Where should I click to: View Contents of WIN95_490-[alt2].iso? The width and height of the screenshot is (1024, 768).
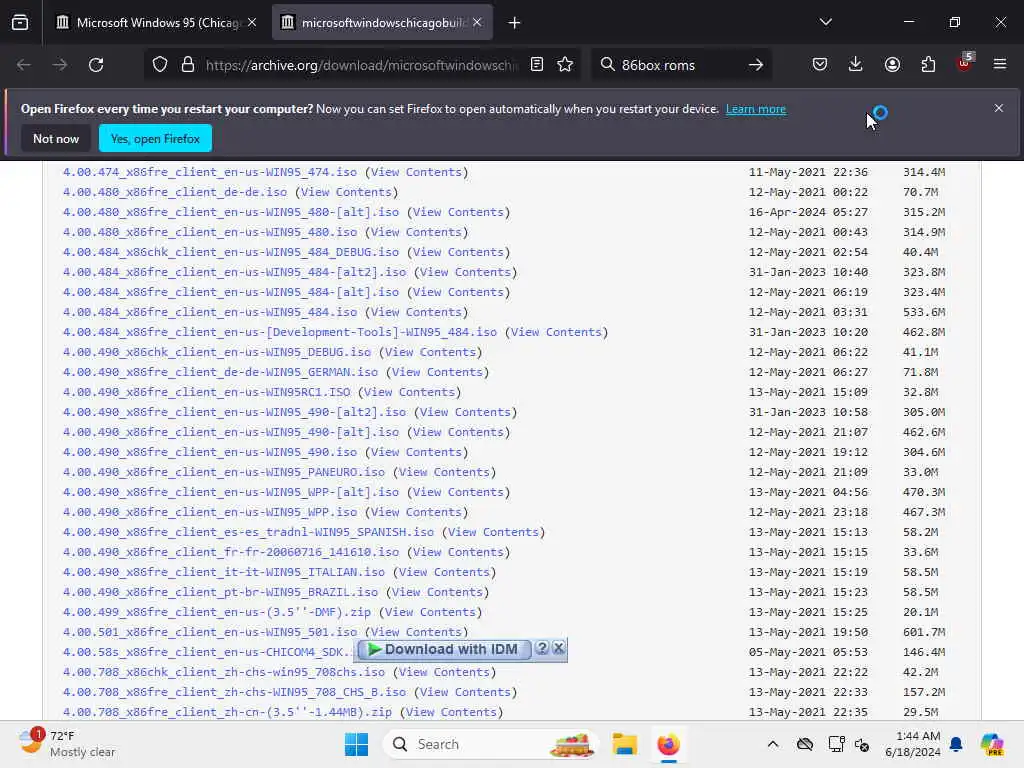point(465,412)
